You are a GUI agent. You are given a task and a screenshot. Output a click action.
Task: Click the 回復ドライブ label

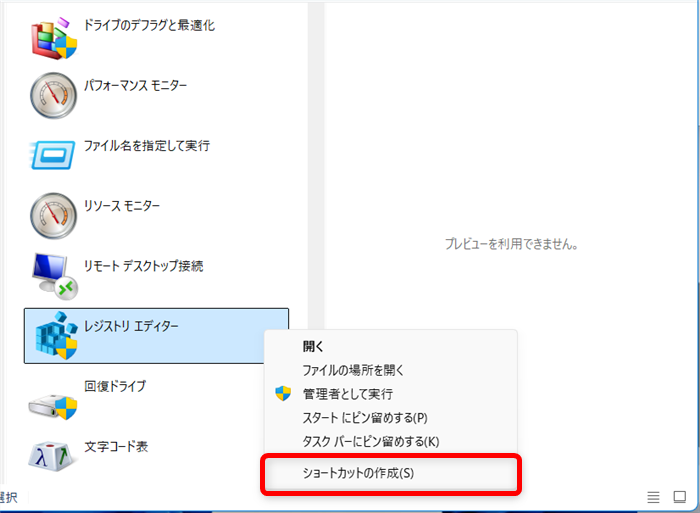pyautogui.click(x=115, y=386)
